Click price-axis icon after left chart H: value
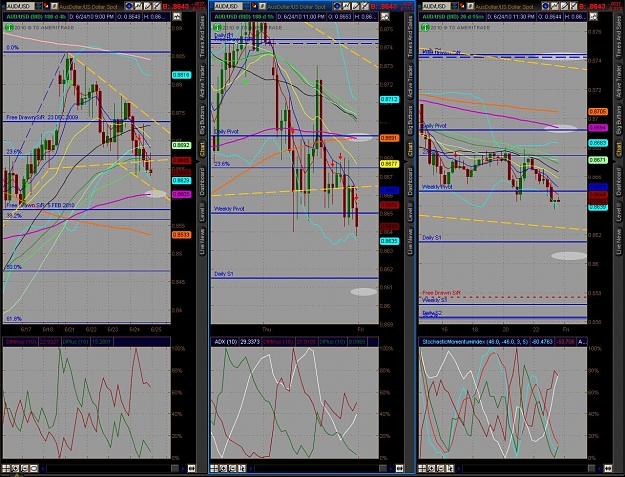 [177, 16]
